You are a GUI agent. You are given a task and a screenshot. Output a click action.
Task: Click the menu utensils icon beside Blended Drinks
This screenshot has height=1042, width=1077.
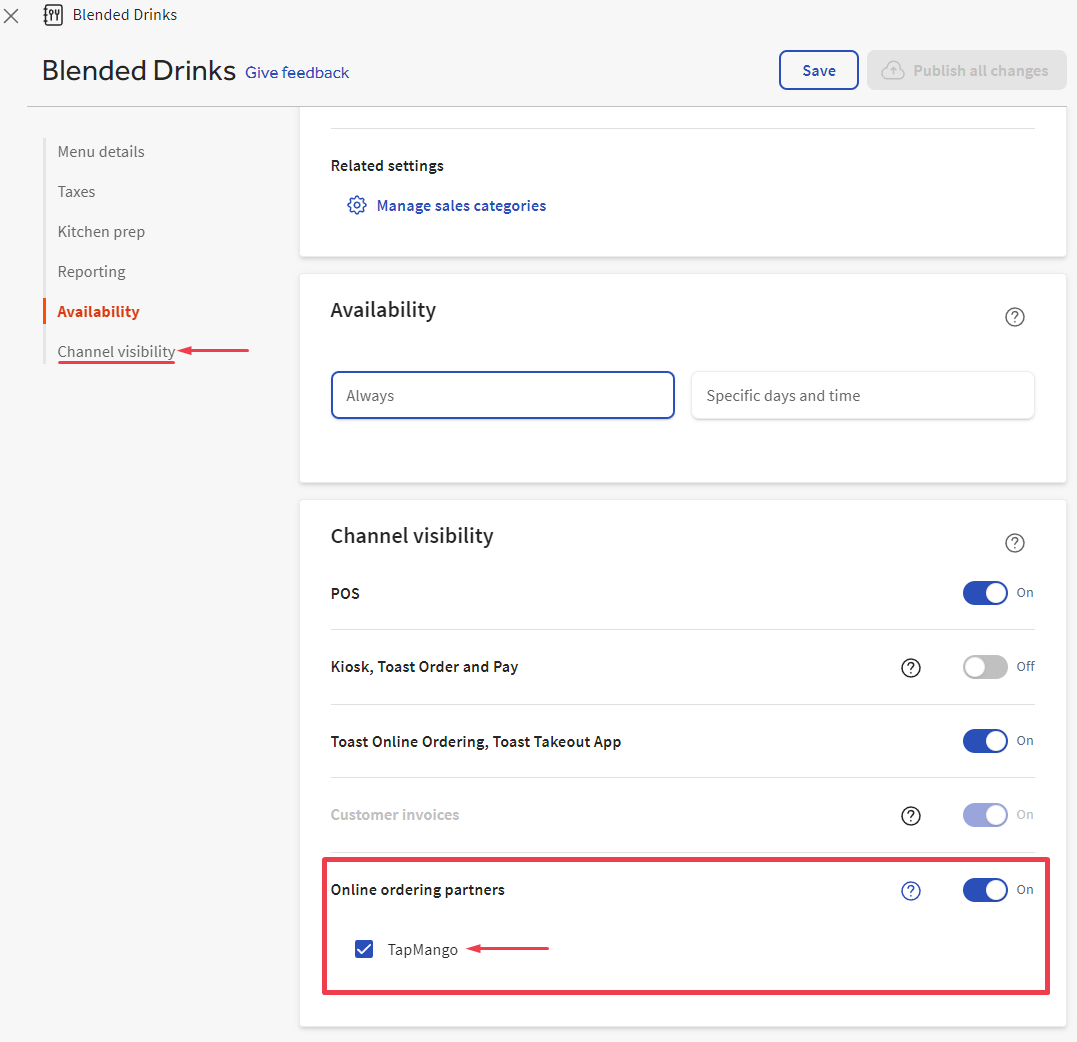[x=53, y=14]
